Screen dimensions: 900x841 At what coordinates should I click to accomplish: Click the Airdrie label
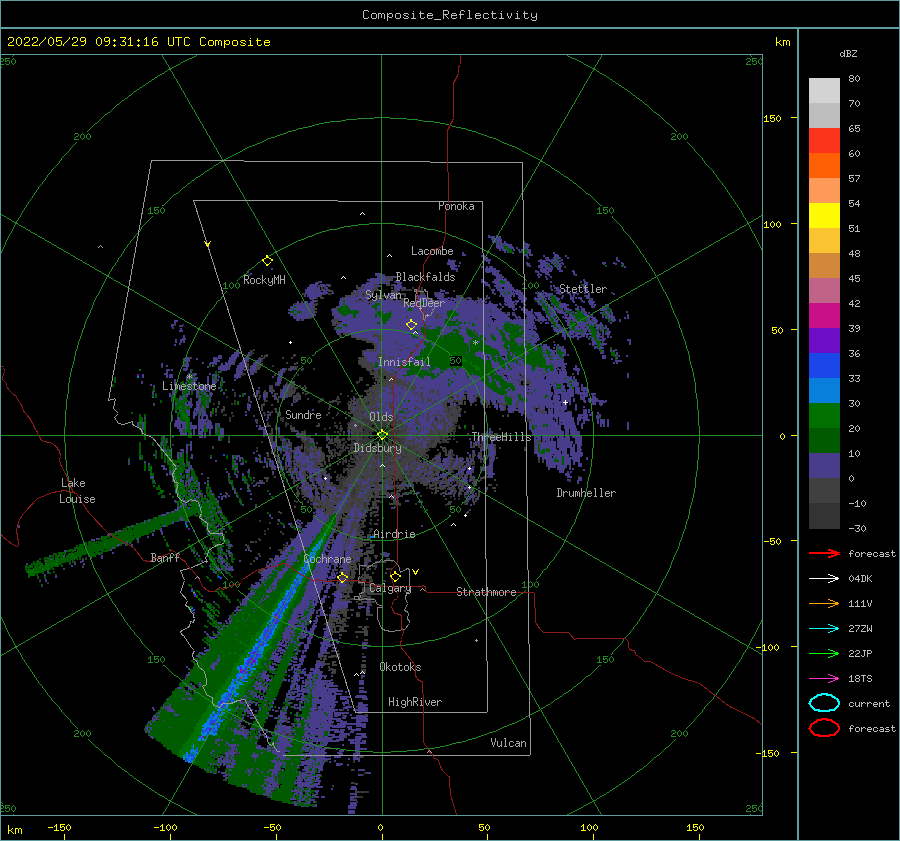click(394, 534)
